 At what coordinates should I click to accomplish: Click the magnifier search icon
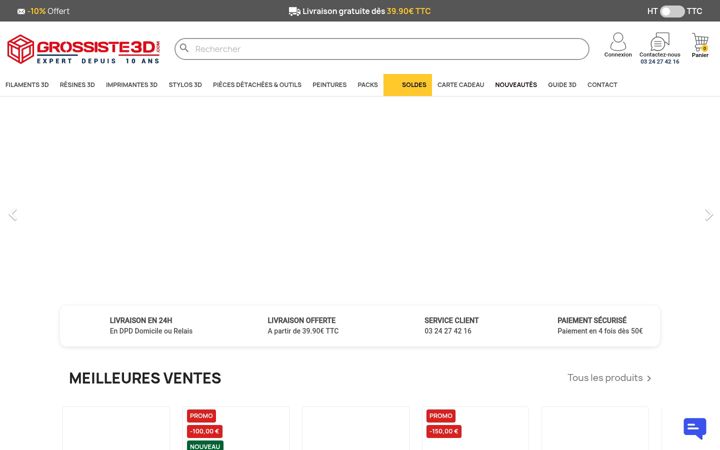pyautogui.click(x=184, y=48)
